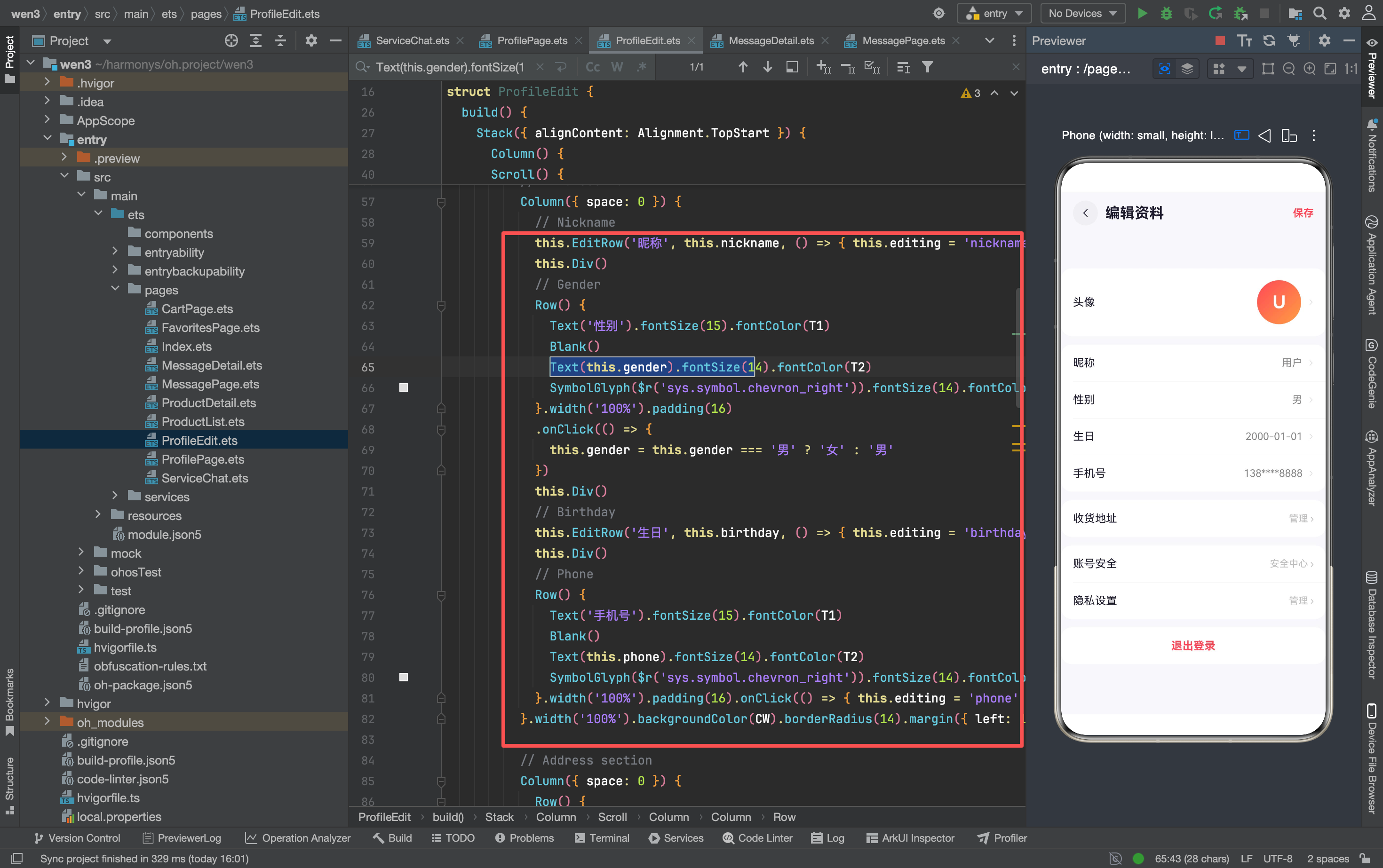
Task: Open the Code Linter tool window
Action: (757, 837)
